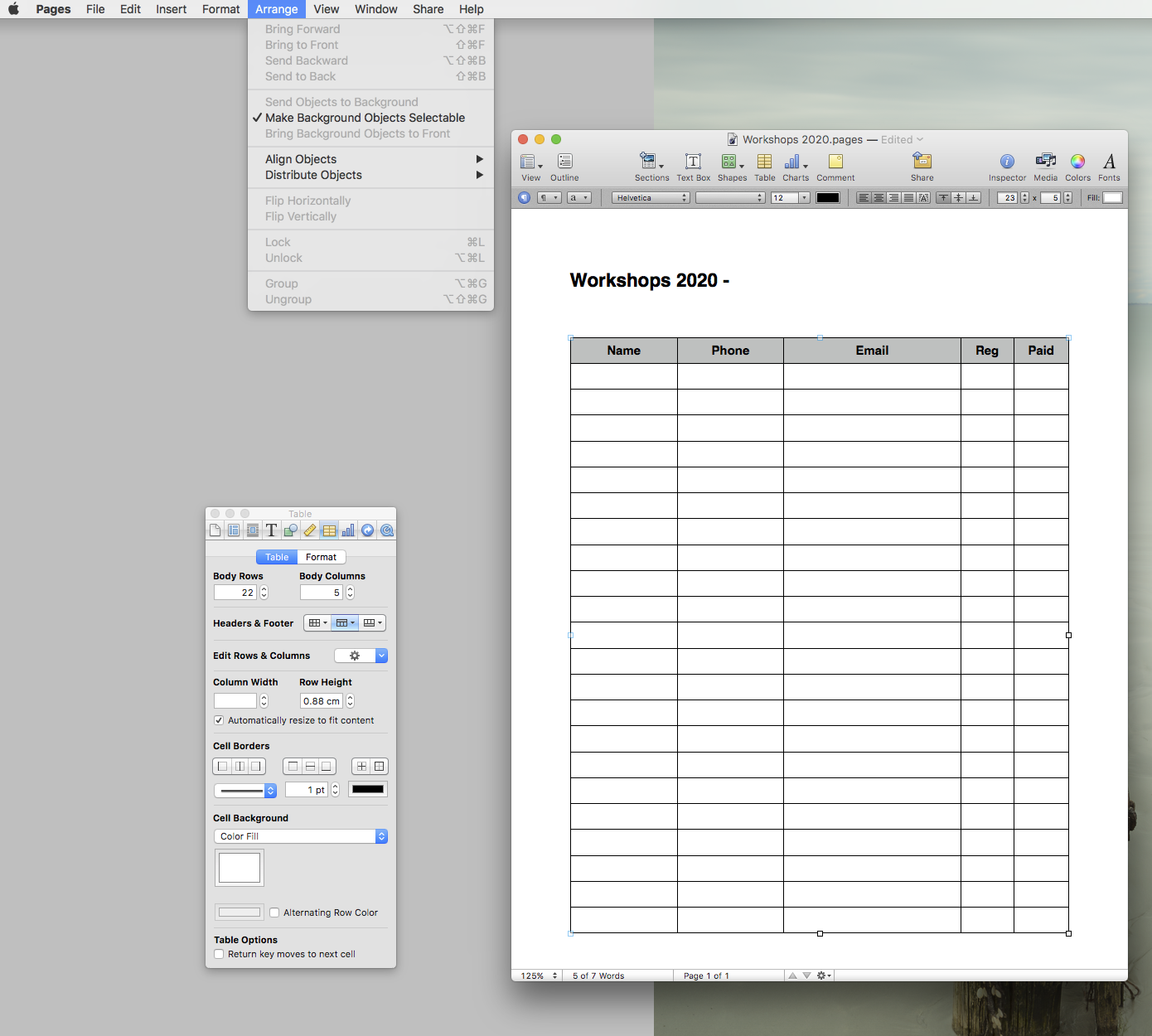Open the Window menu
This screenshot has width=1152, height=1036.
(x=376, y=9)
